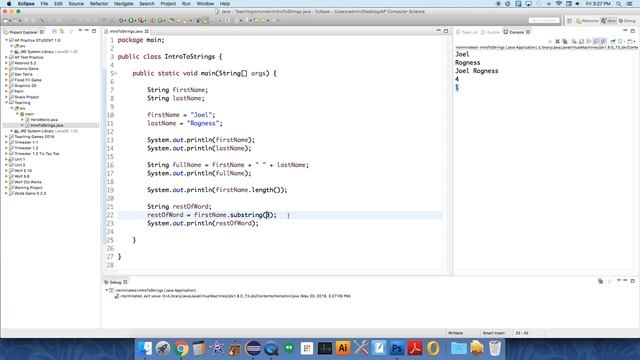Switch to the Task List tab
640x360 pixels.
point(467,32)
